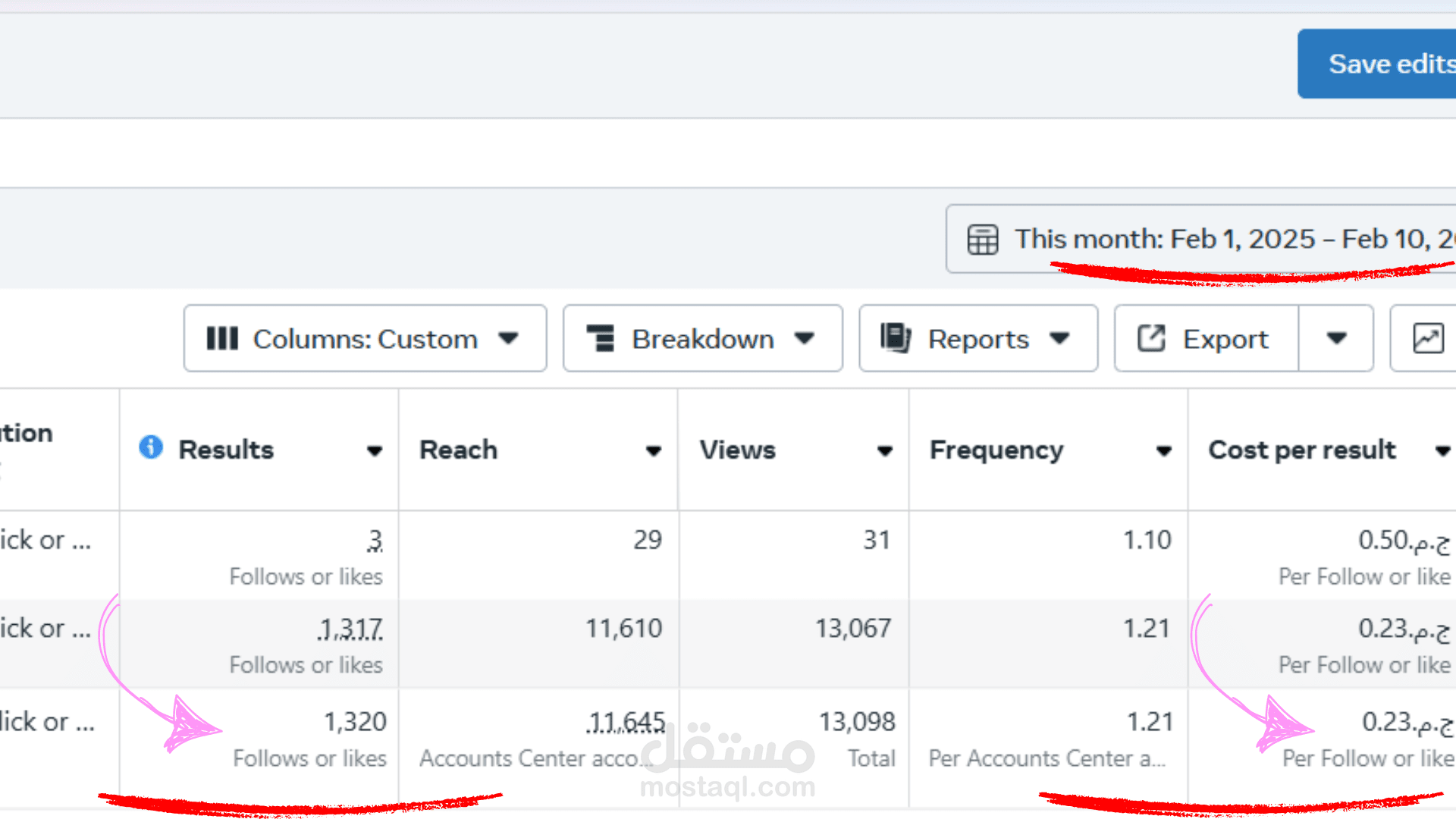
Task: Click the calendar icon in date range picker
Action: click(x=983, y=240)
